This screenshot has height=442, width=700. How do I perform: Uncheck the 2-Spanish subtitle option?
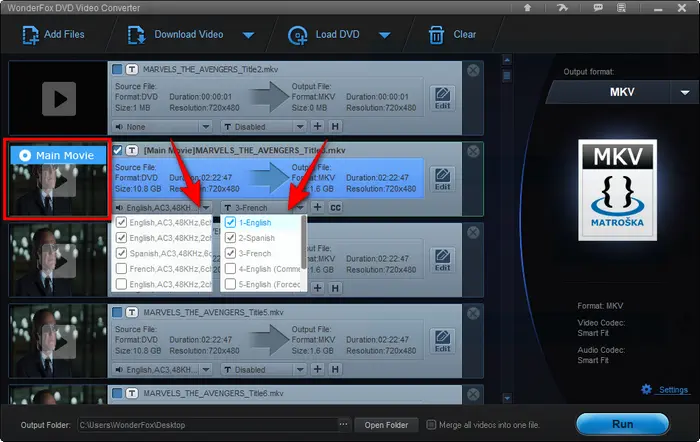point(231,238)
